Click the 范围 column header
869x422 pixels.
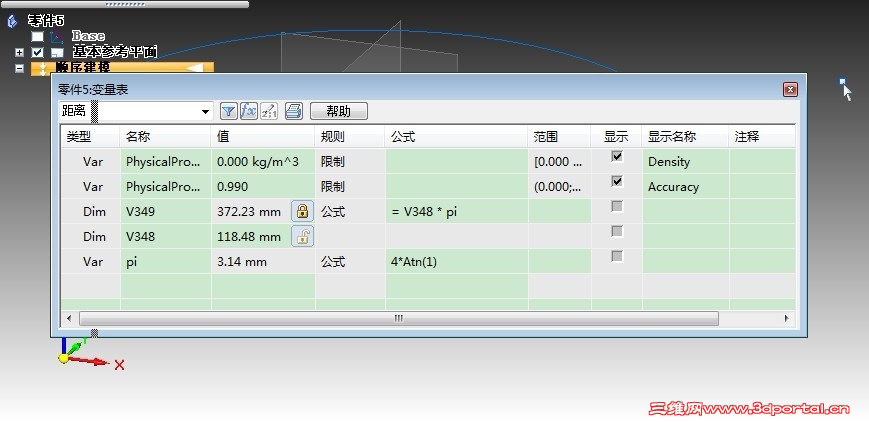click(x=559, y=136)
